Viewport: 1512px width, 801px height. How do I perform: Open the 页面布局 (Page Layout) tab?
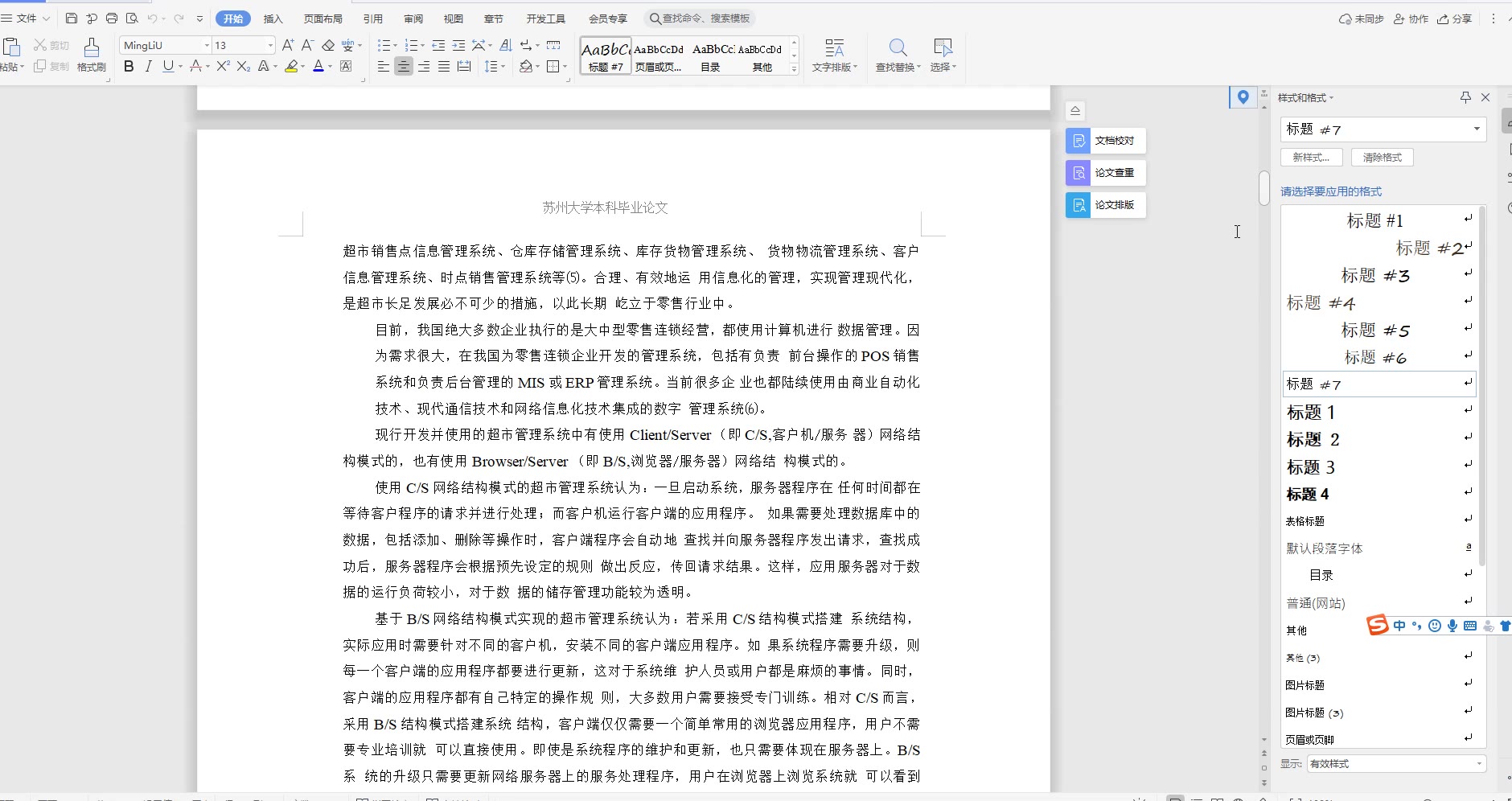point(323,18)
